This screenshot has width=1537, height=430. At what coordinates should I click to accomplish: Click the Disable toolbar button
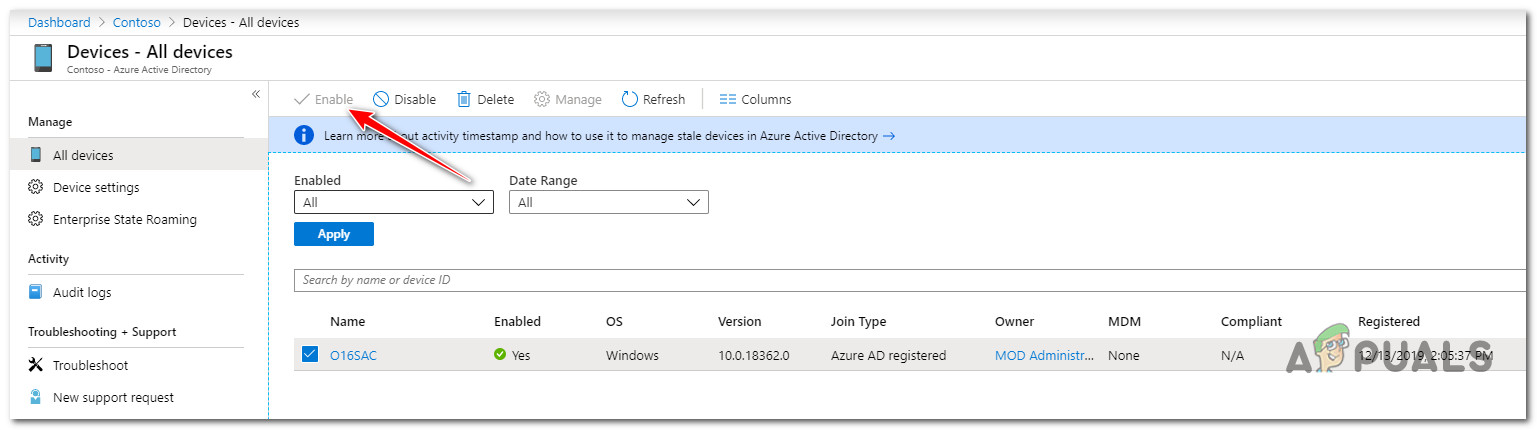click(x=405, y=99)
